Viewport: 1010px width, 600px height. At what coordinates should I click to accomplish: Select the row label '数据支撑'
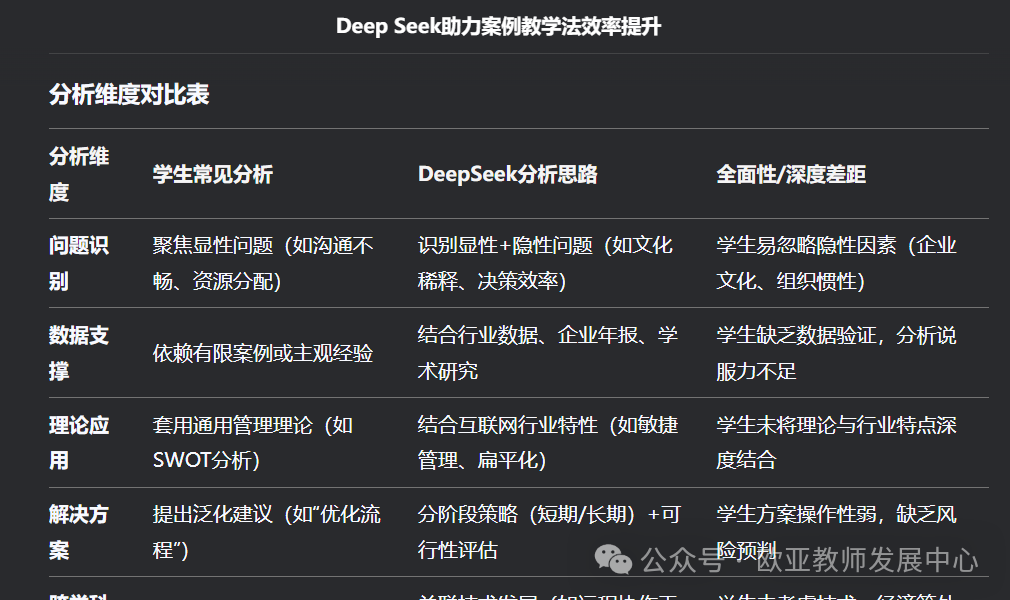point(79,353)
